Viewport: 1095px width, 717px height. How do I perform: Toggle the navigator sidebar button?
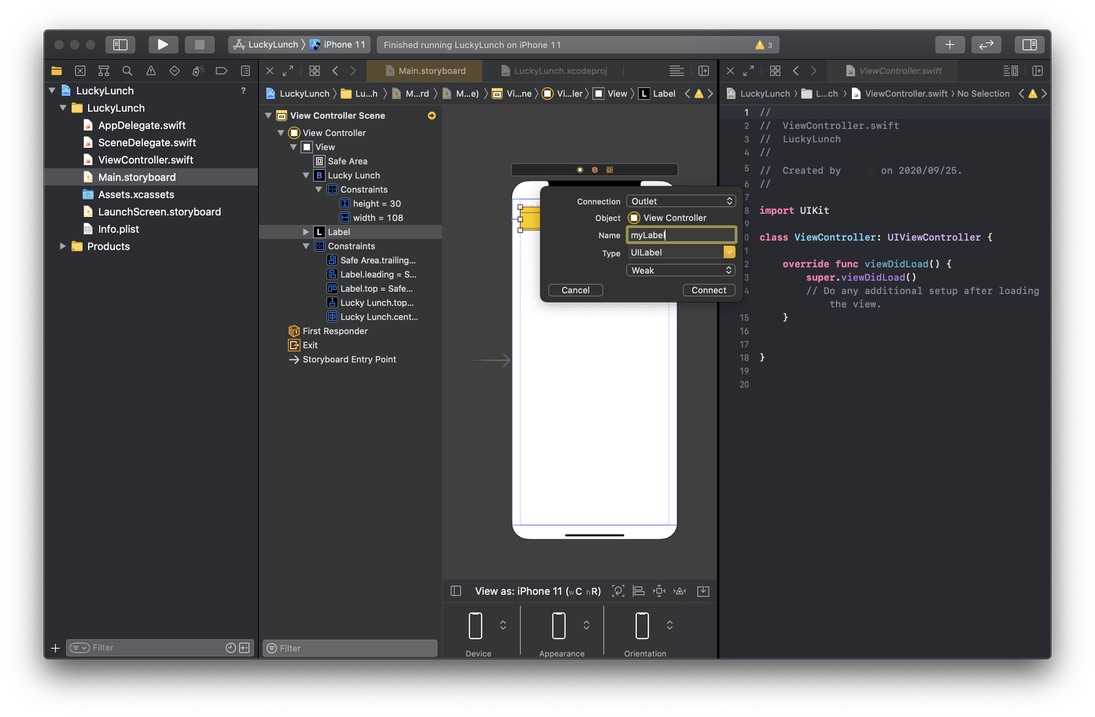pyautogui.click(x=120, y=45)
